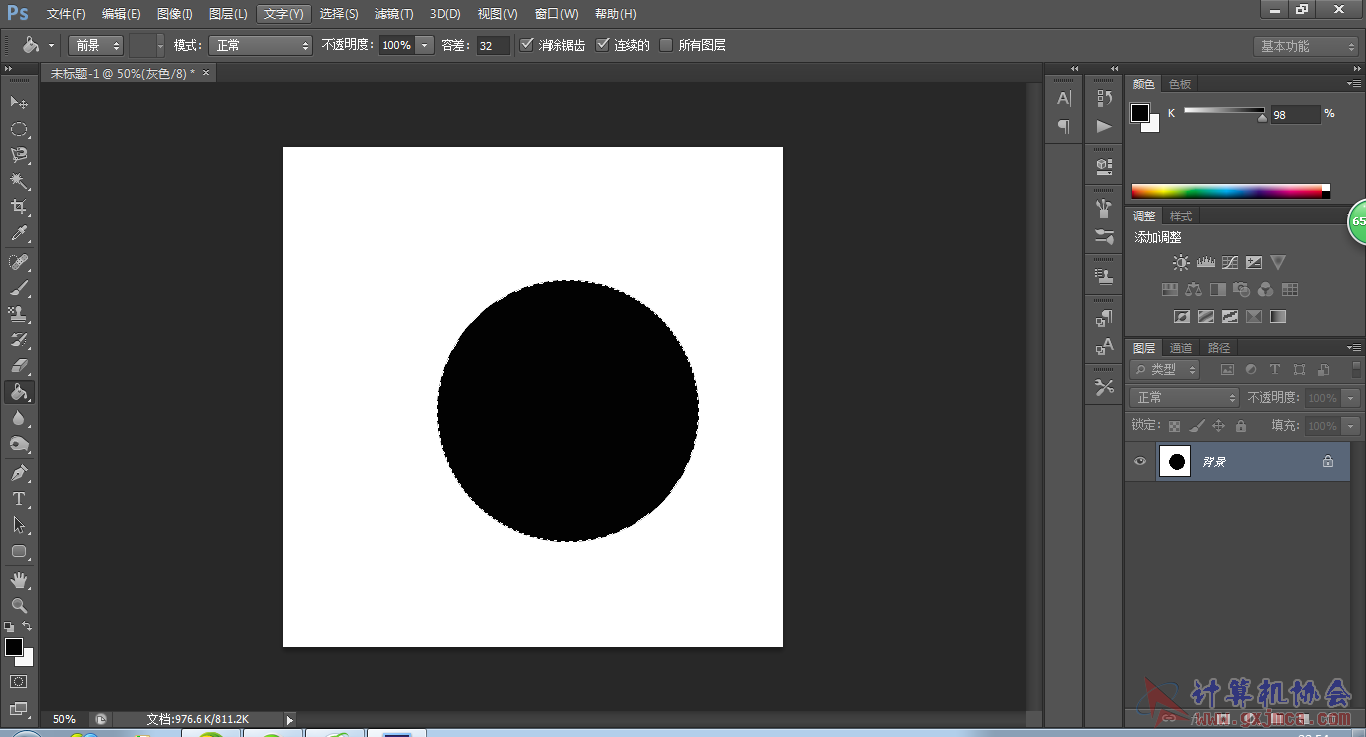Open the status bar info arrow
This screenshot has height=737, width=1366.
[x=290, y=719]
